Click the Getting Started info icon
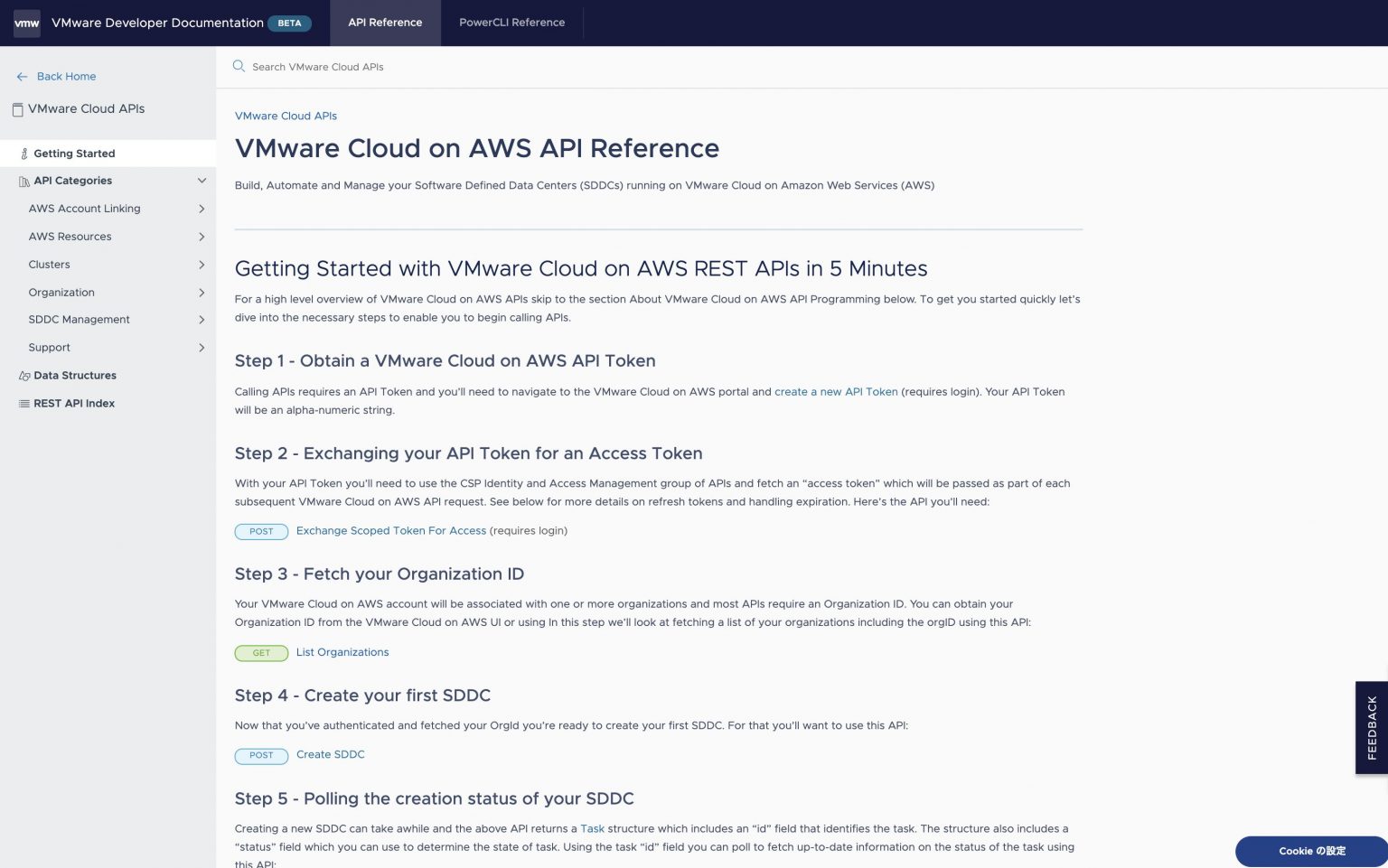The image size is (1388, 868). click(24, 154)
